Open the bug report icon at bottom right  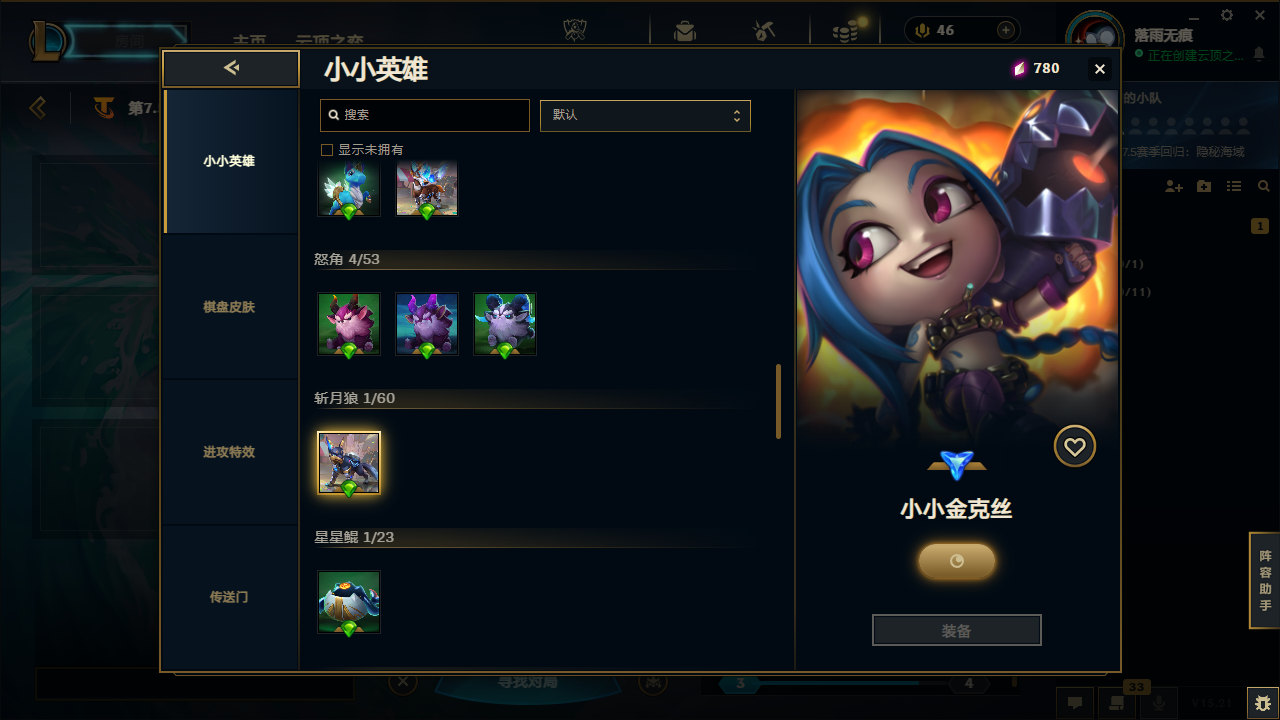point(1262,703)
